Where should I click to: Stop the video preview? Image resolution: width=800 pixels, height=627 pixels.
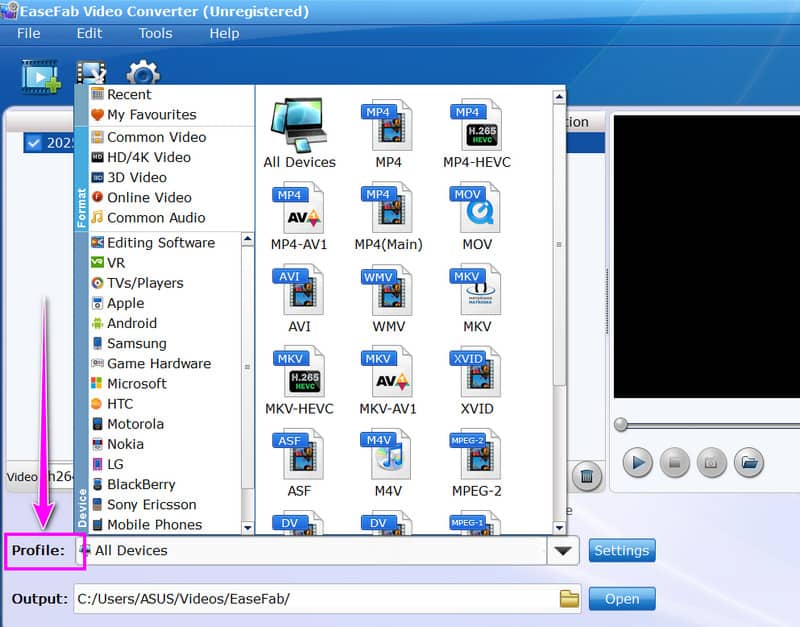point(674,463)
